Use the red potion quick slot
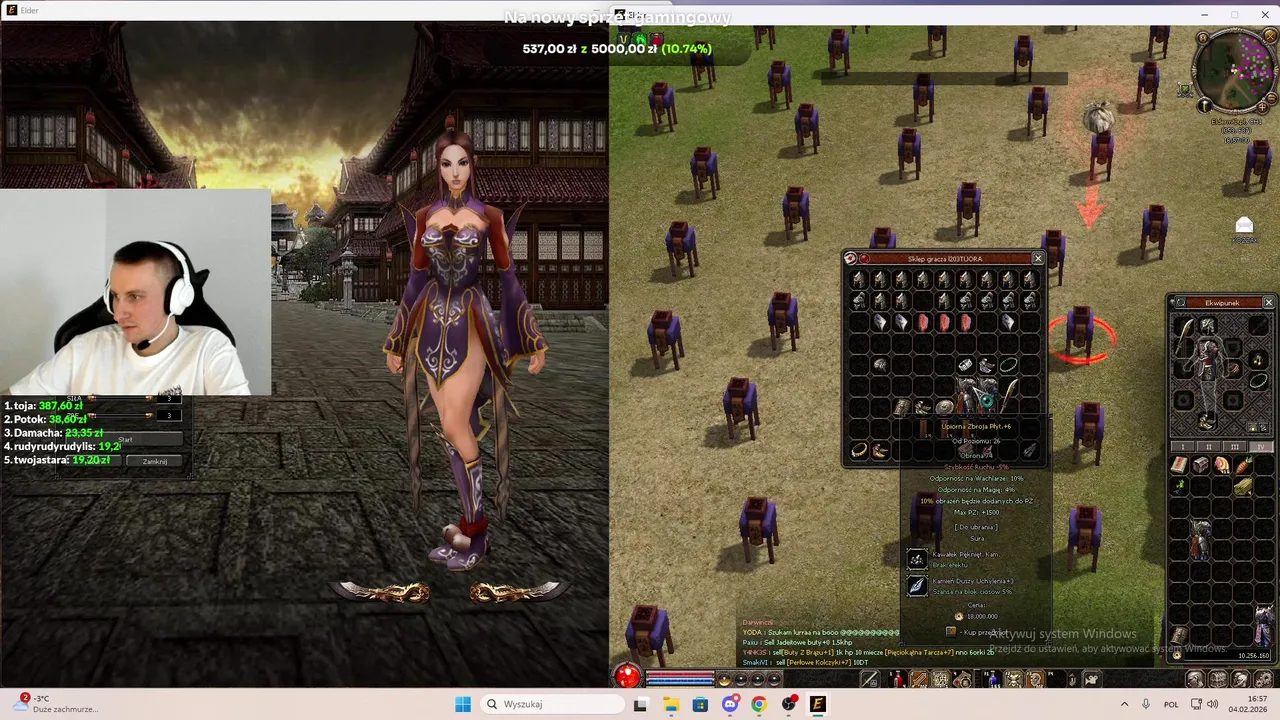 tap(896, 680)
